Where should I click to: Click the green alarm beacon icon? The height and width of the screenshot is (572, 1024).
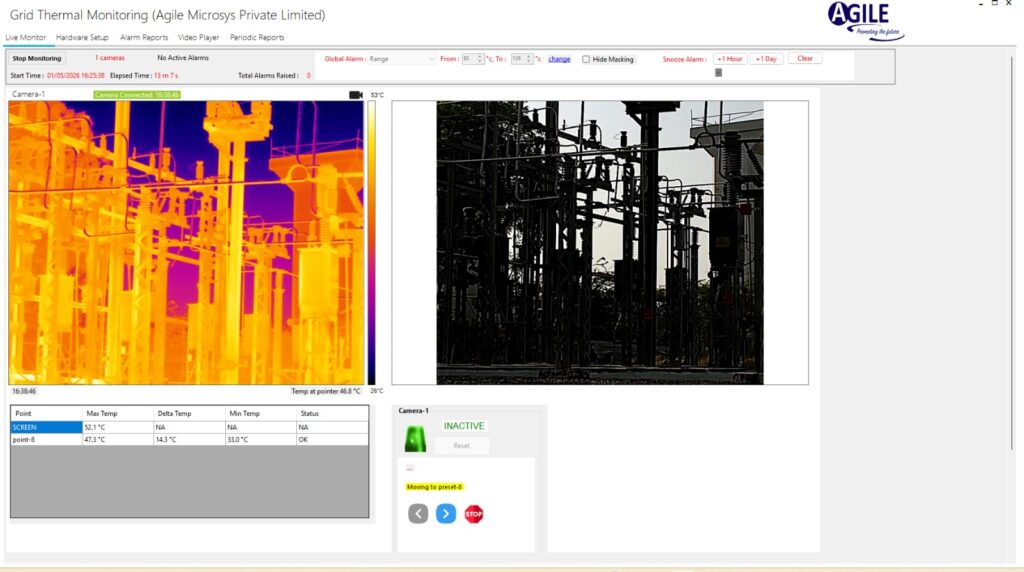point(415,439)
